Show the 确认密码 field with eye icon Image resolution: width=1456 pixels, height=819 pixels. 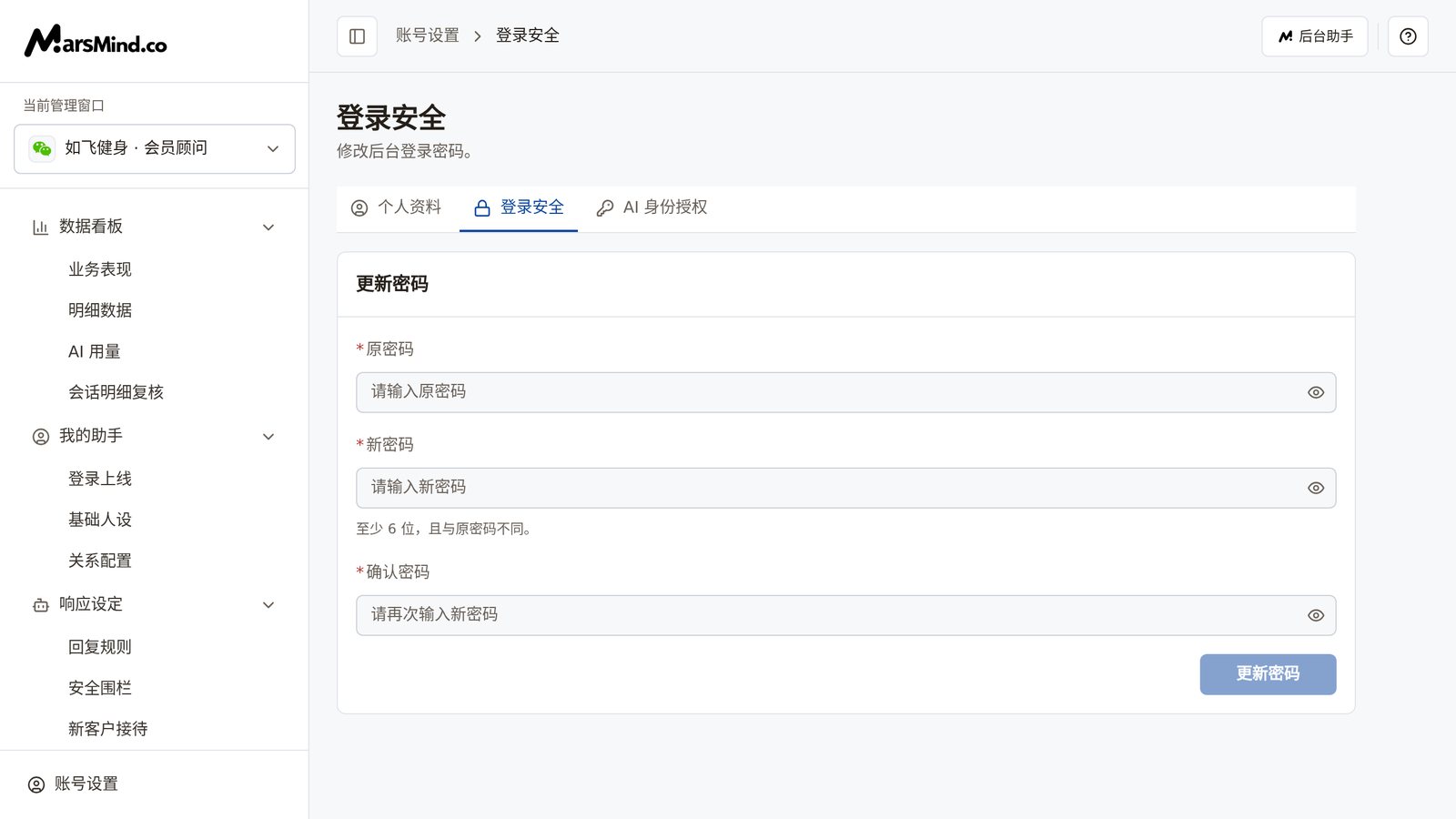[1316, 615]
